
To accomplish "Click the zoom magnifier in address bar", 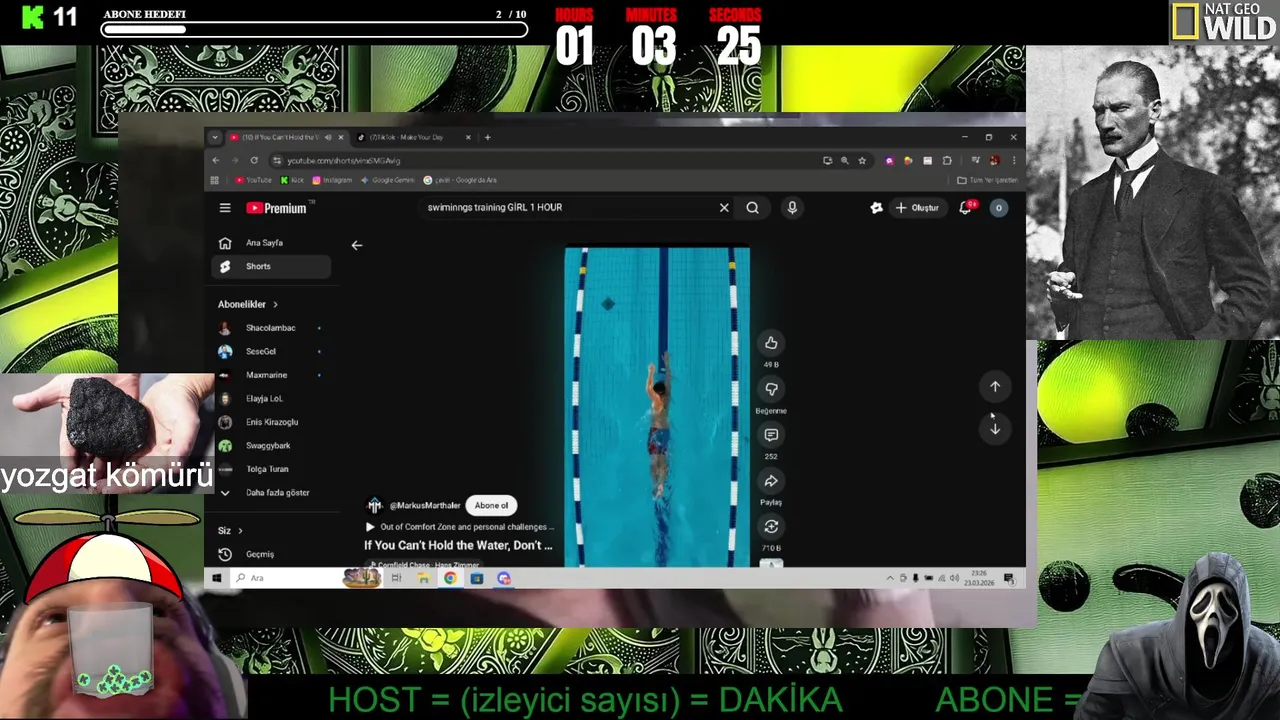I will pyautogui.click(x=845, y=160).
